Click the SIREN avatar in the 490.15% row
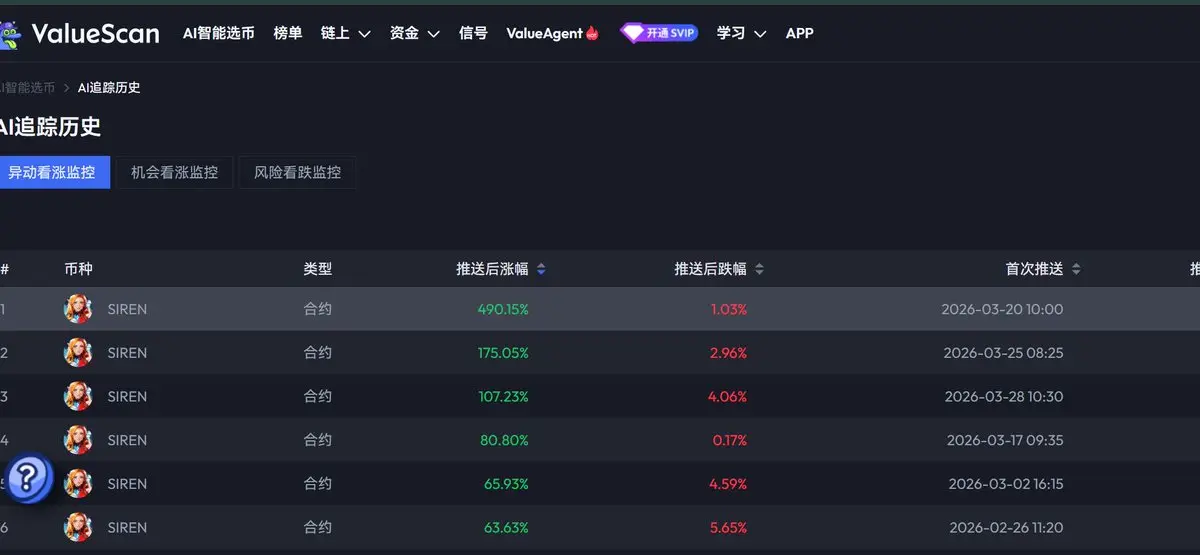1200x555 pixels. (78, 309)
